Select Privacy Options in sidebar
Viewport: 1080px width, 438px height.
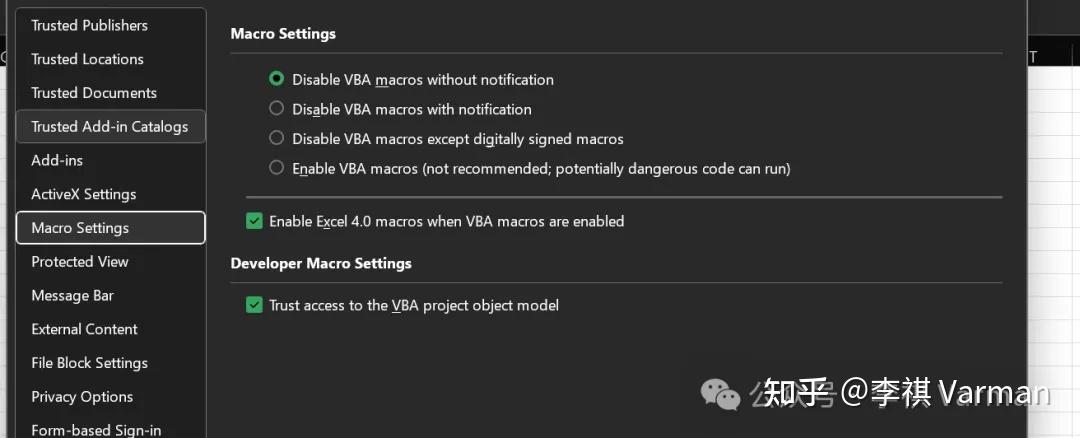pyautogui.click(x=82, y=397)
